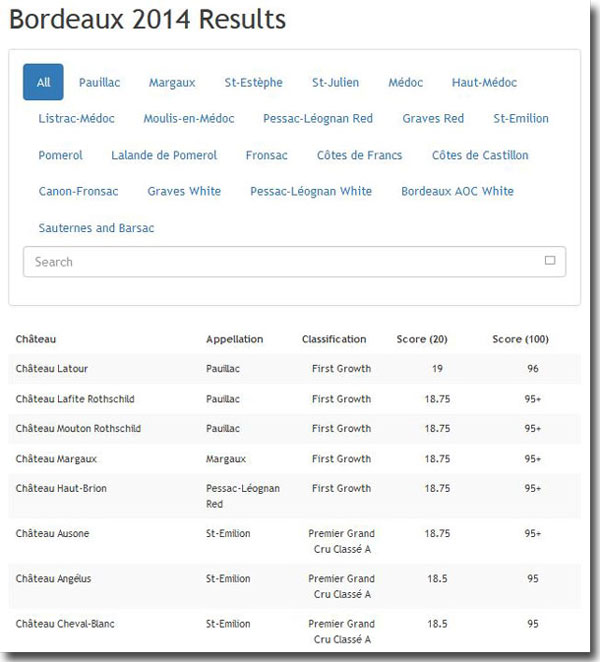Click Haut-Brion's Pessac-Léognan Red appellation cell

[x=242, y=496]
